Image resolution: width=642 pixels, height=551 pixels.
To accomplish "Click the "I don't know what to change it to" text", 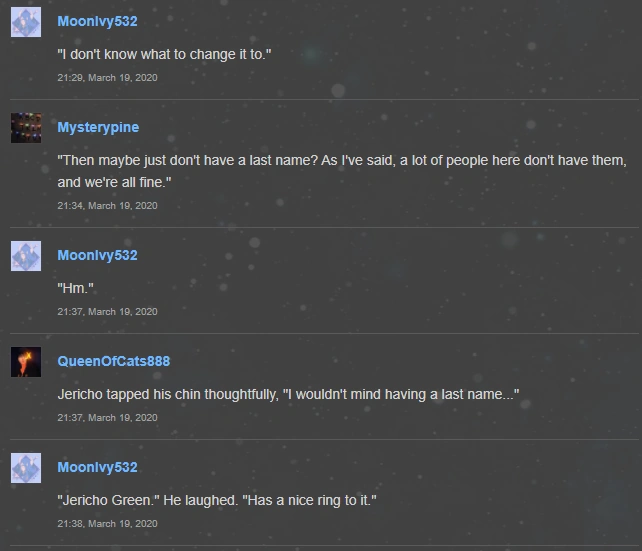I will (x=164, y=54).
